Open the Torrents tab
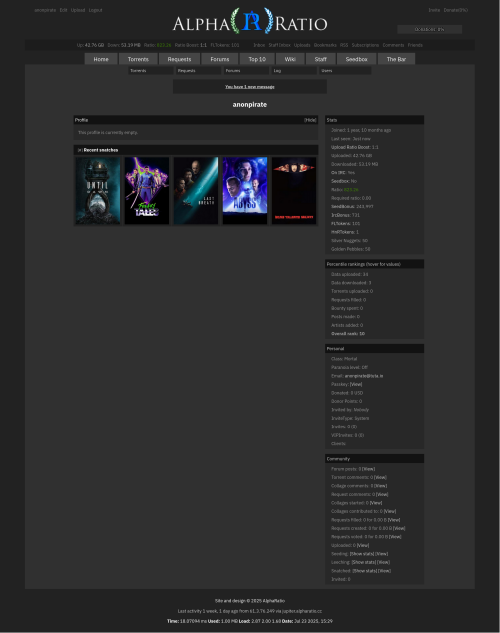The height and width of the screenshot is (633, 500). tap(138, 59)
